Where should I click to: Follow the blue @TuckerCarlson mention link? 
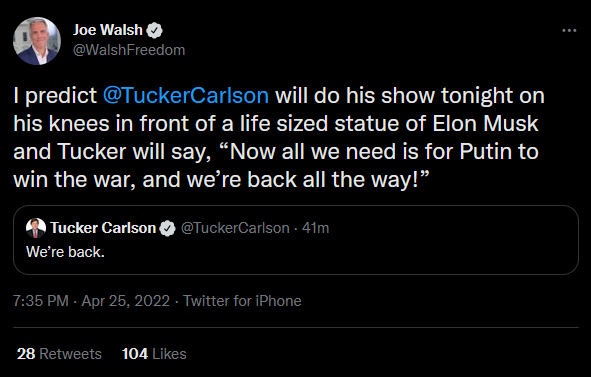pos(186,95)
